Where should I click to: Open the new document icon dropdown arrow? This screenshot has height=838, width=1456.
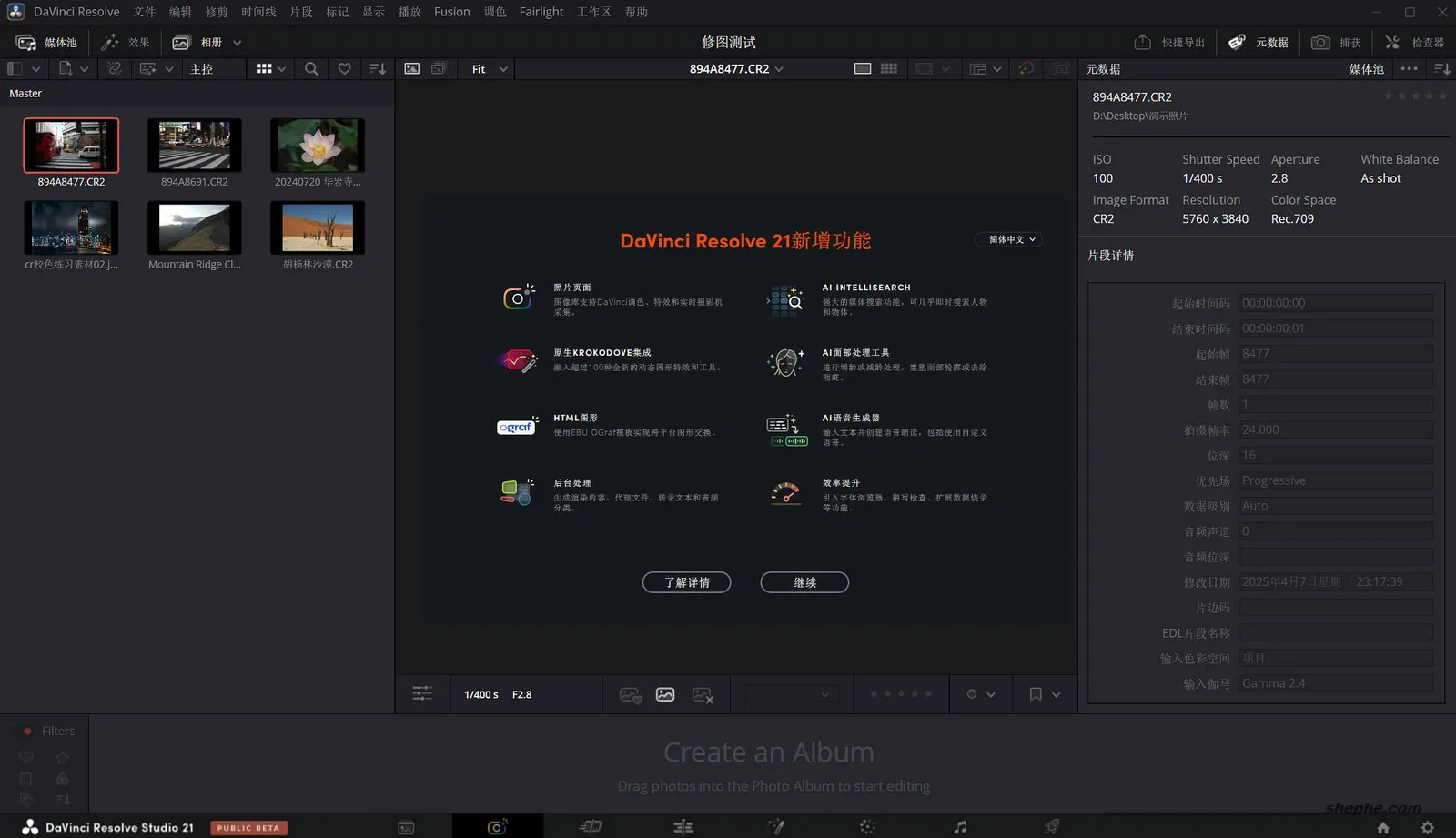84,68
